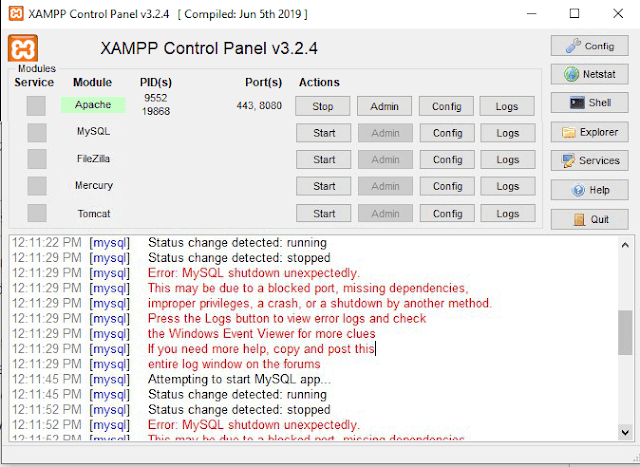
Task: Stop the Apache module
Action: click(x=322, y=106)
